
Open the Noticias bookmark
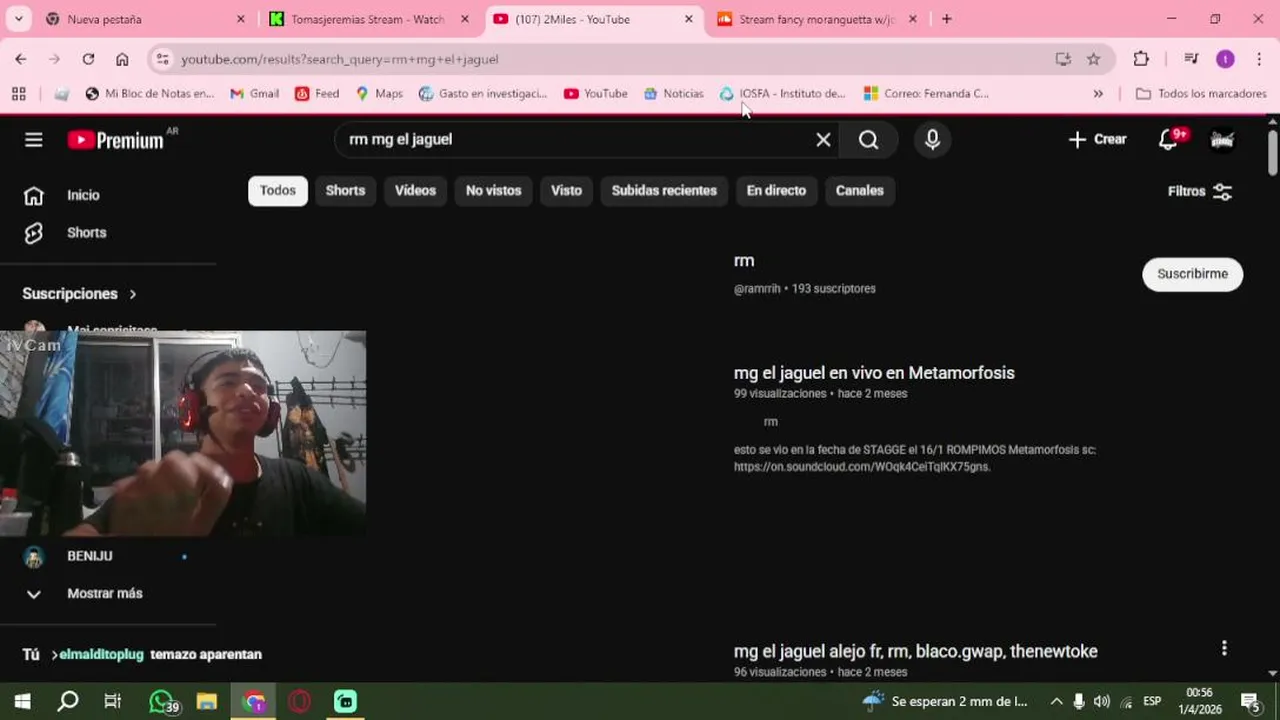point(673,94)
